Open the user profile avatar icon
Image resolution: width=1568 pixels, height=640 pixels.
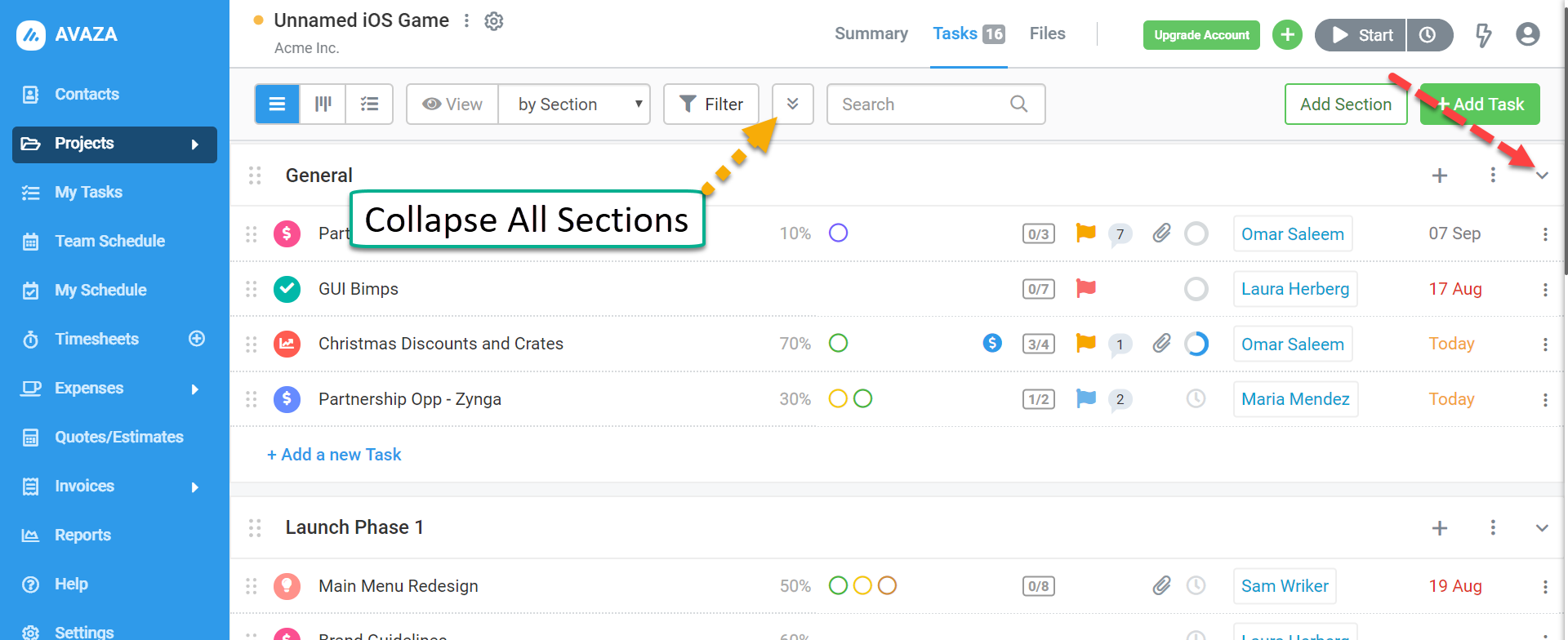1528,34
